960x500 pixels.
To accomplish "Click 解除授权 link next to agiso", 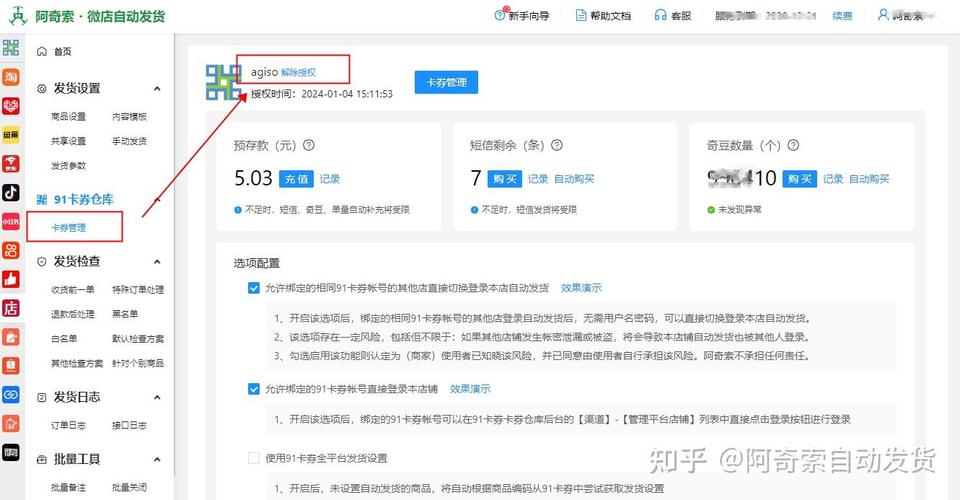I will (298, 72).
